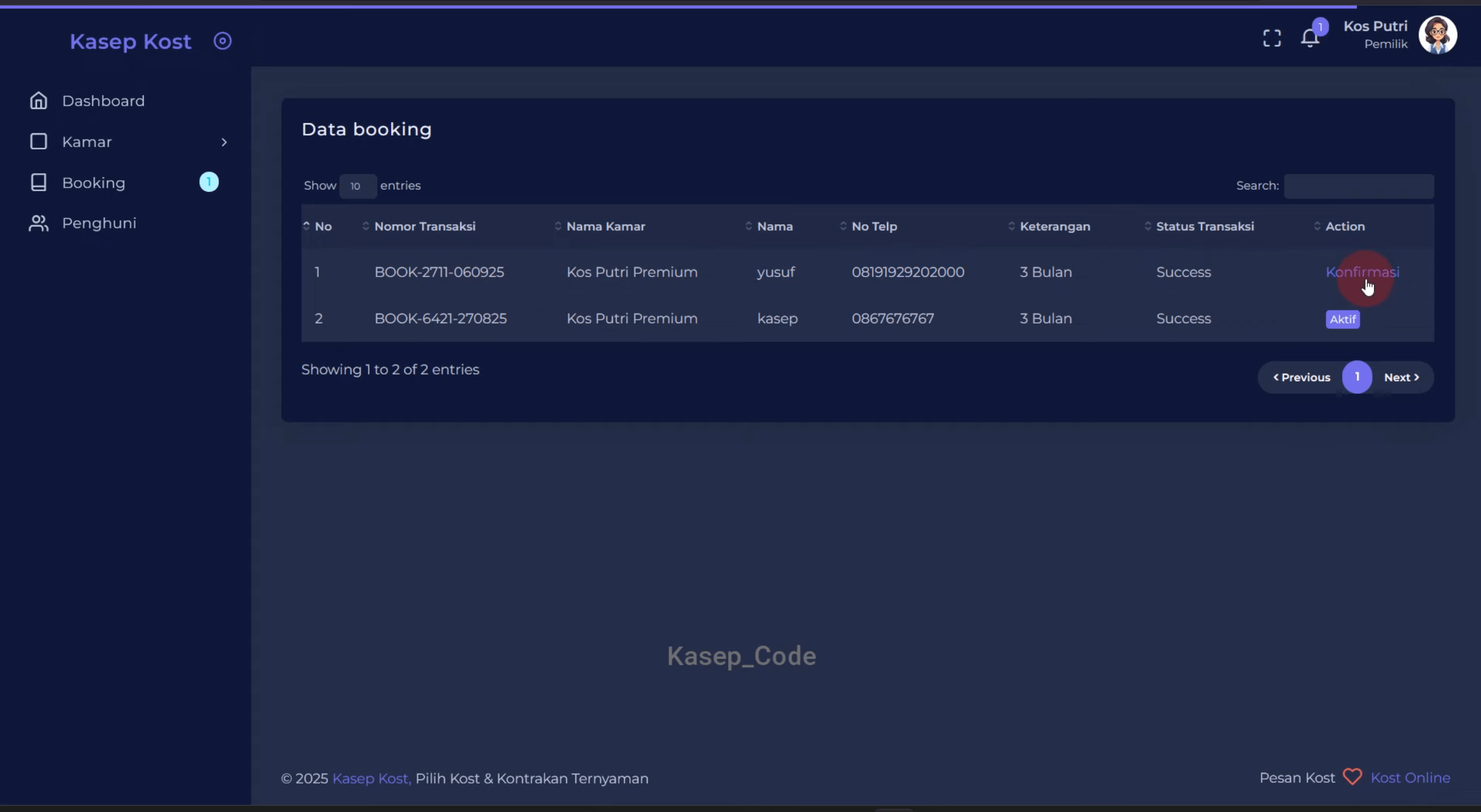Click phone number 08191929202000
This screenshot has width=1481, height=812.
click(x=908, y=272)
